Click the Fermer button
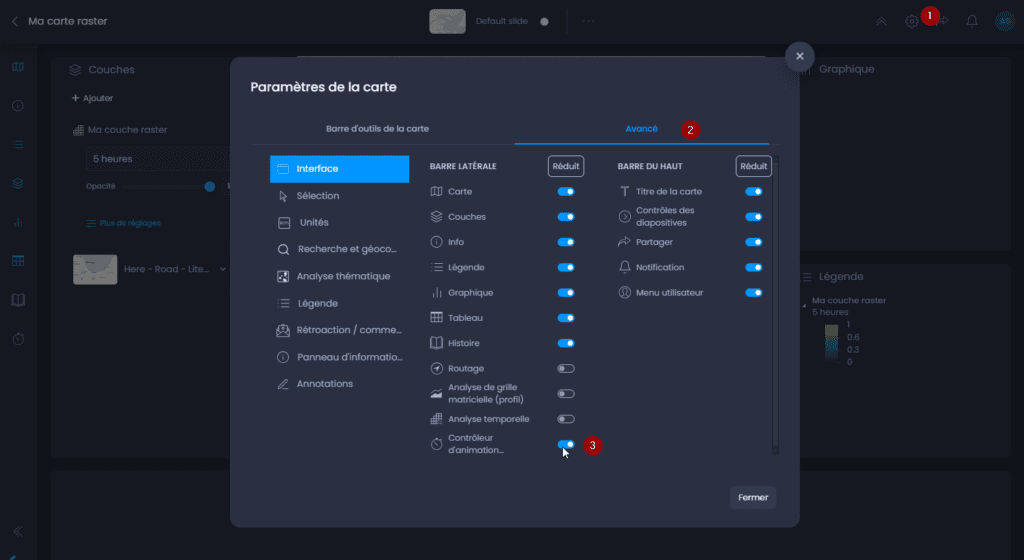Screen dimensions: 1024x560 tap(753, 497)
